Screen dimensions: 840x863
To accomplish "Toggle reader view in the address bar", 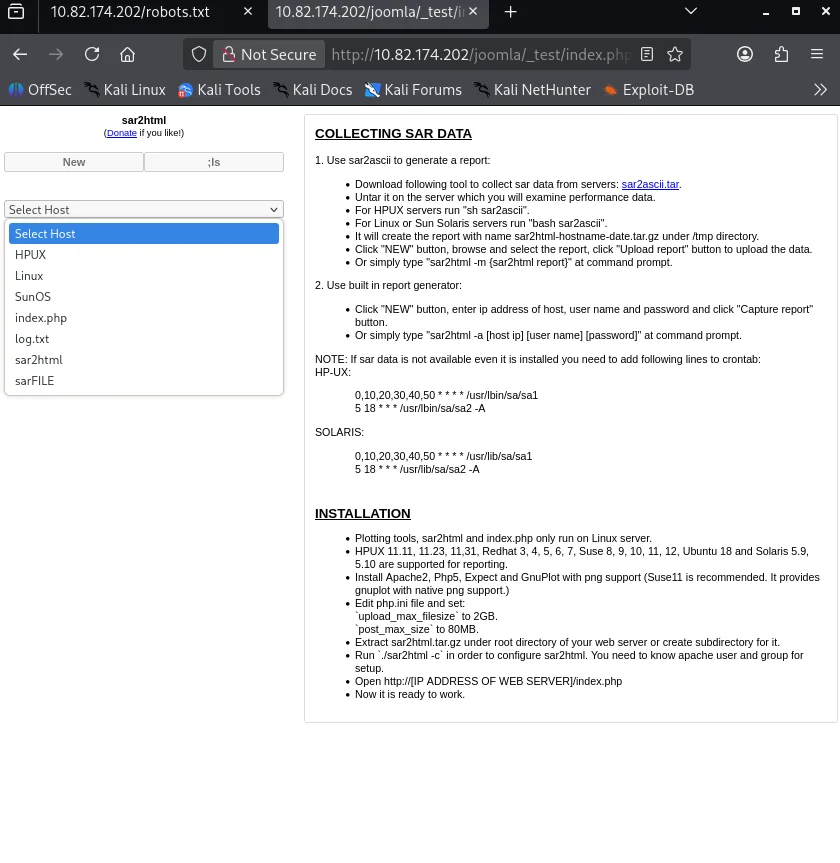I will click(x=647, y=54).
